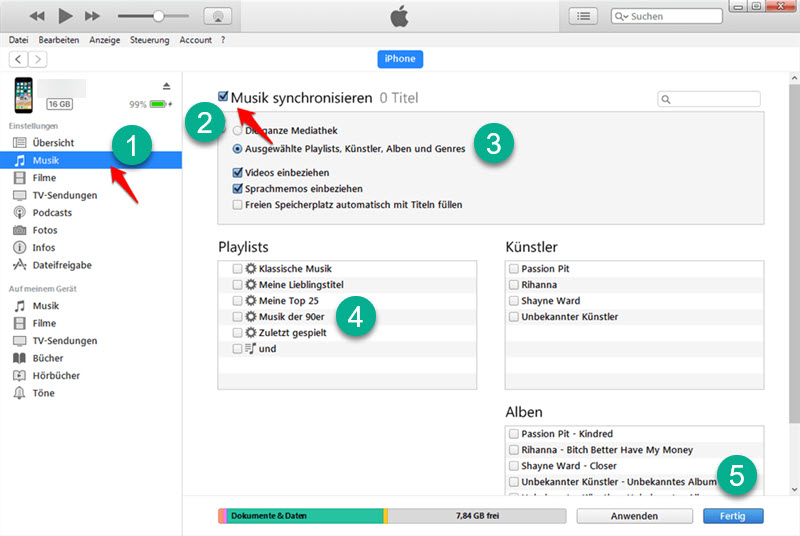Check artist Passion Pit
Viewport: 800px width, 536px height.
514,268
